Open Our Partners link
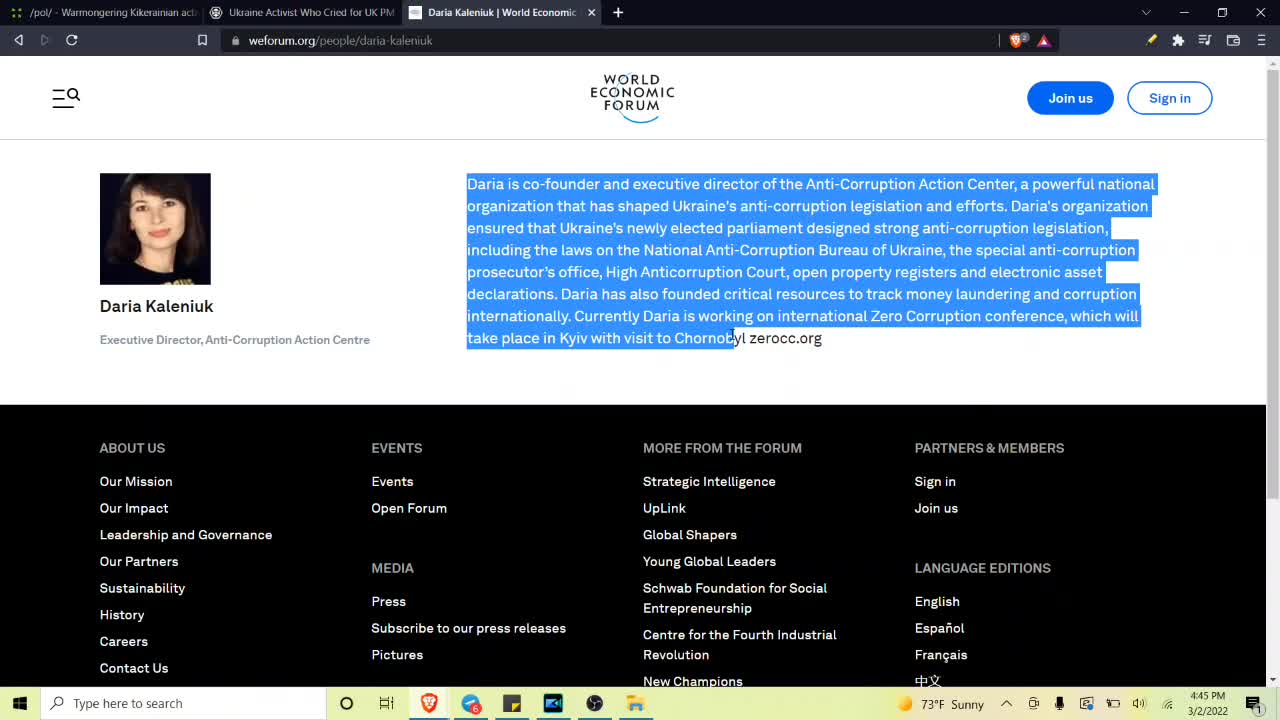Image resolution: width=1280 pixels, height=720 pixels. coord(139,562)
